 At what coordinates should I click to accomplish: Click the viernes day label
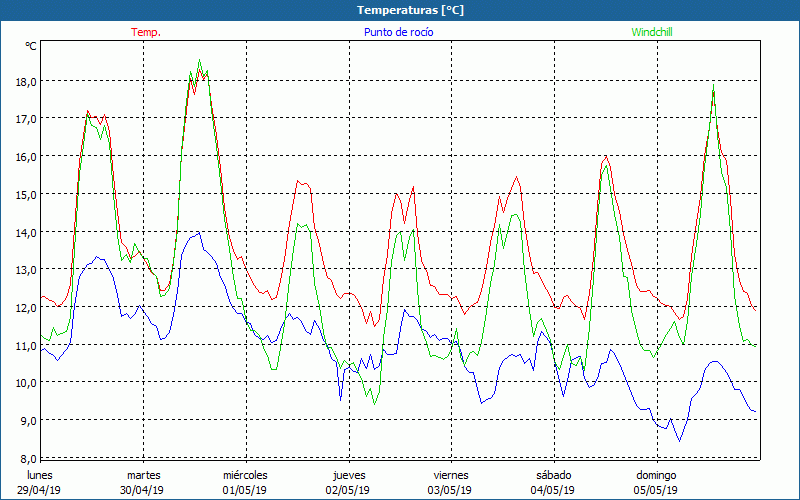click(x=451, y=475)
